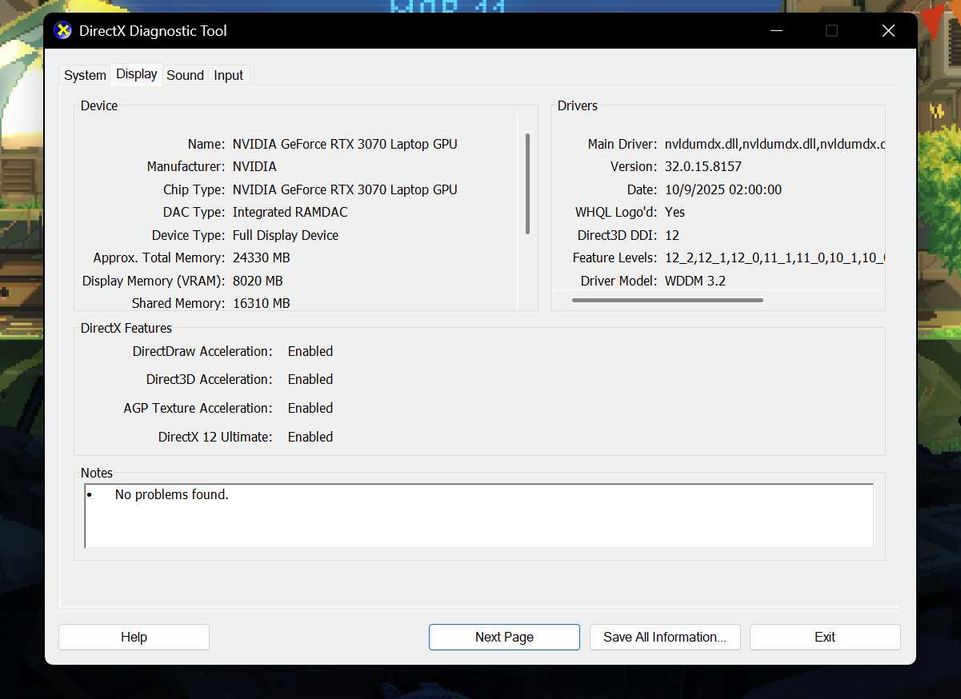Click inside the Notes text box
Screen dimensions: 961x699
pos(479,516)
